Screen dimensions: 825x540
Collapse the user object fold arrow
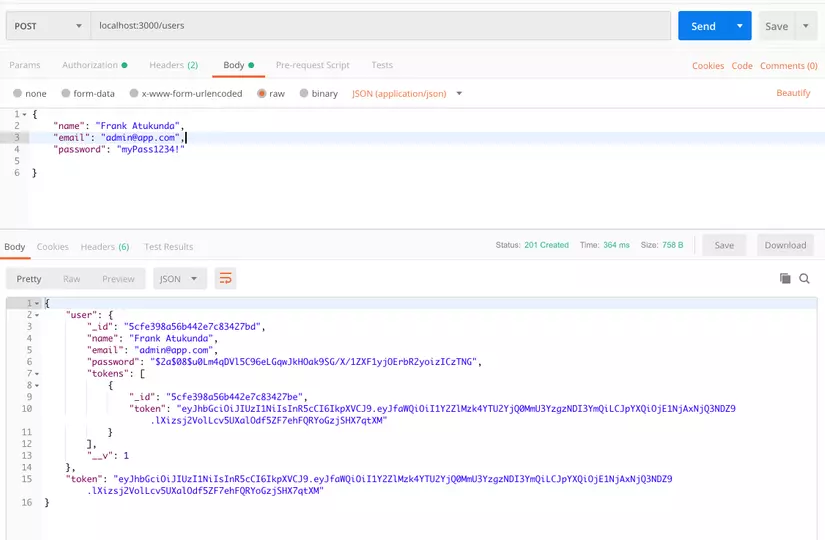point(37,315)
